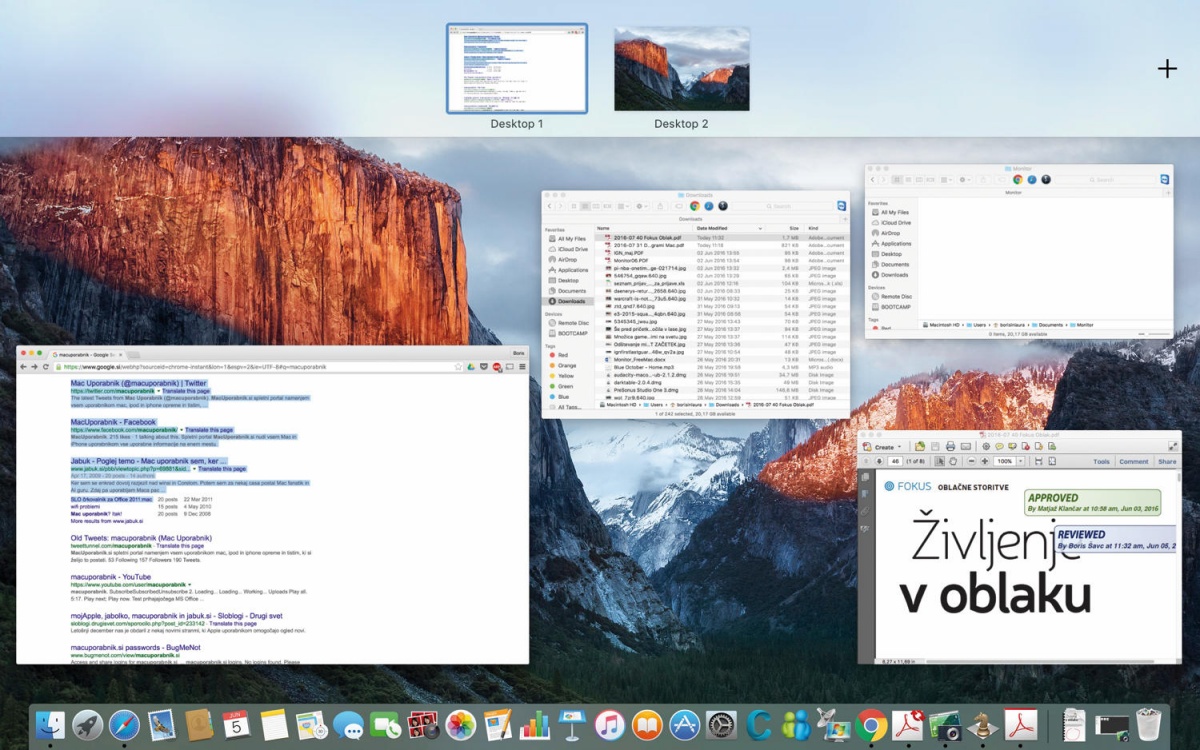This screenshot has height=750, width=1200.
Task: Click Chrome reload button
Action: pos(46,367)
